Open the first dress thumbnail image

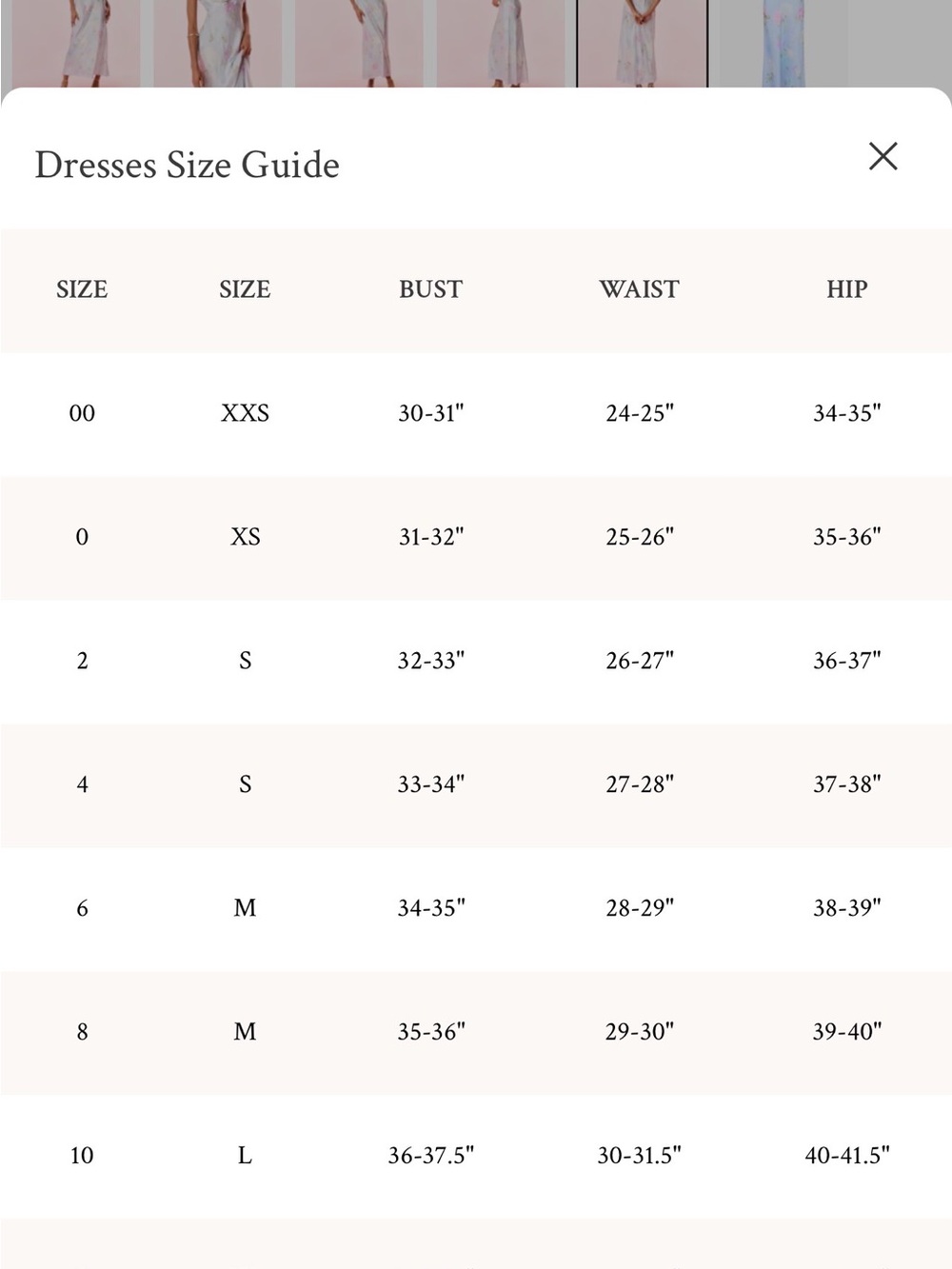coord(74,44)
